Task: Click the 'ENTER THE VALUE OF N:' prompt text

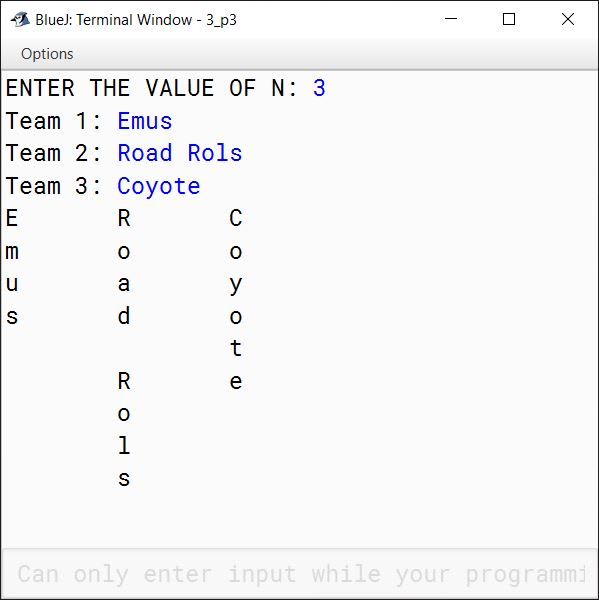Action: pyautogui.click(x=152, y=88)
